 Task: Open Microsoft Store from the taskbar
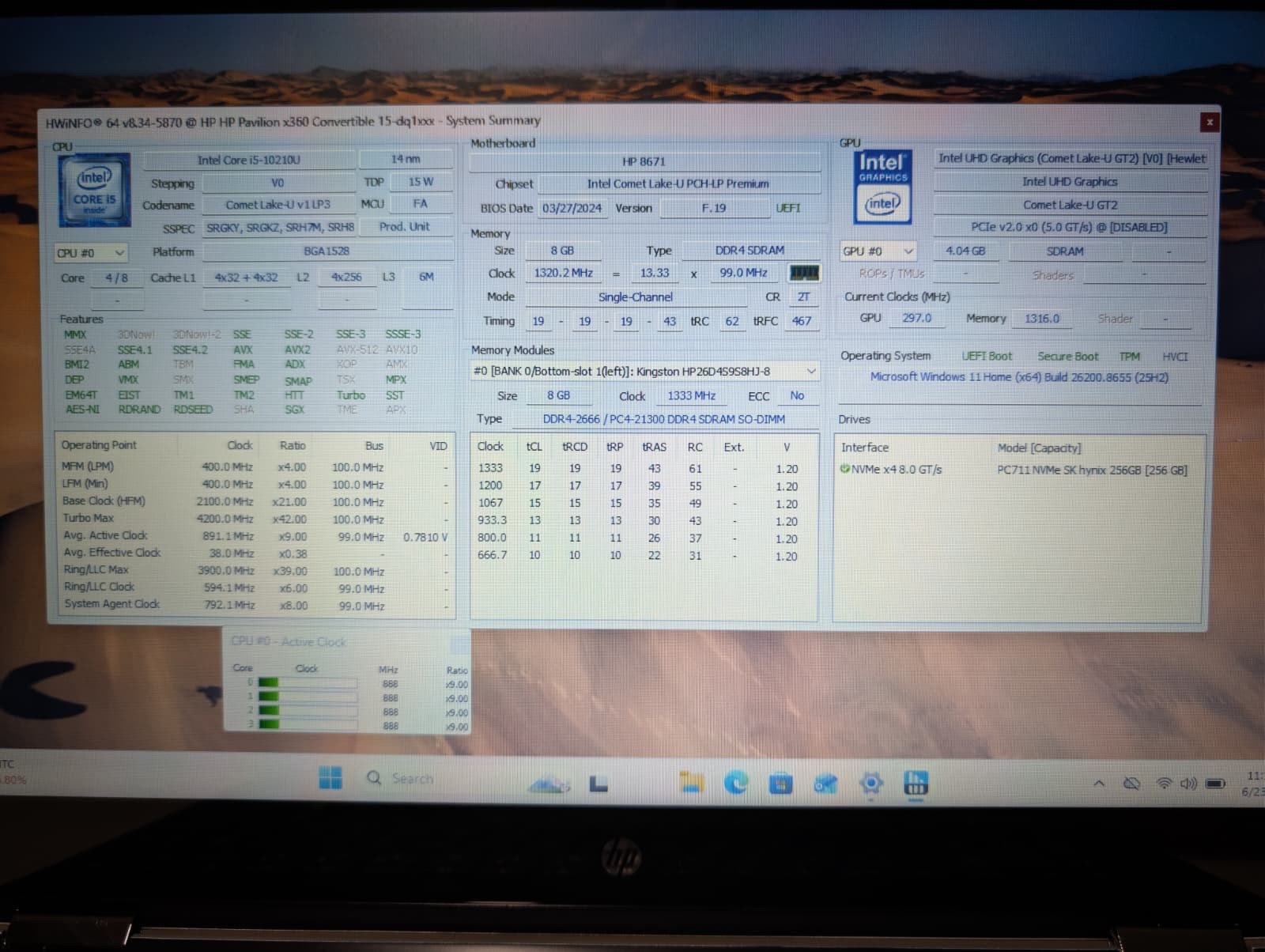(x=780, y=784)
